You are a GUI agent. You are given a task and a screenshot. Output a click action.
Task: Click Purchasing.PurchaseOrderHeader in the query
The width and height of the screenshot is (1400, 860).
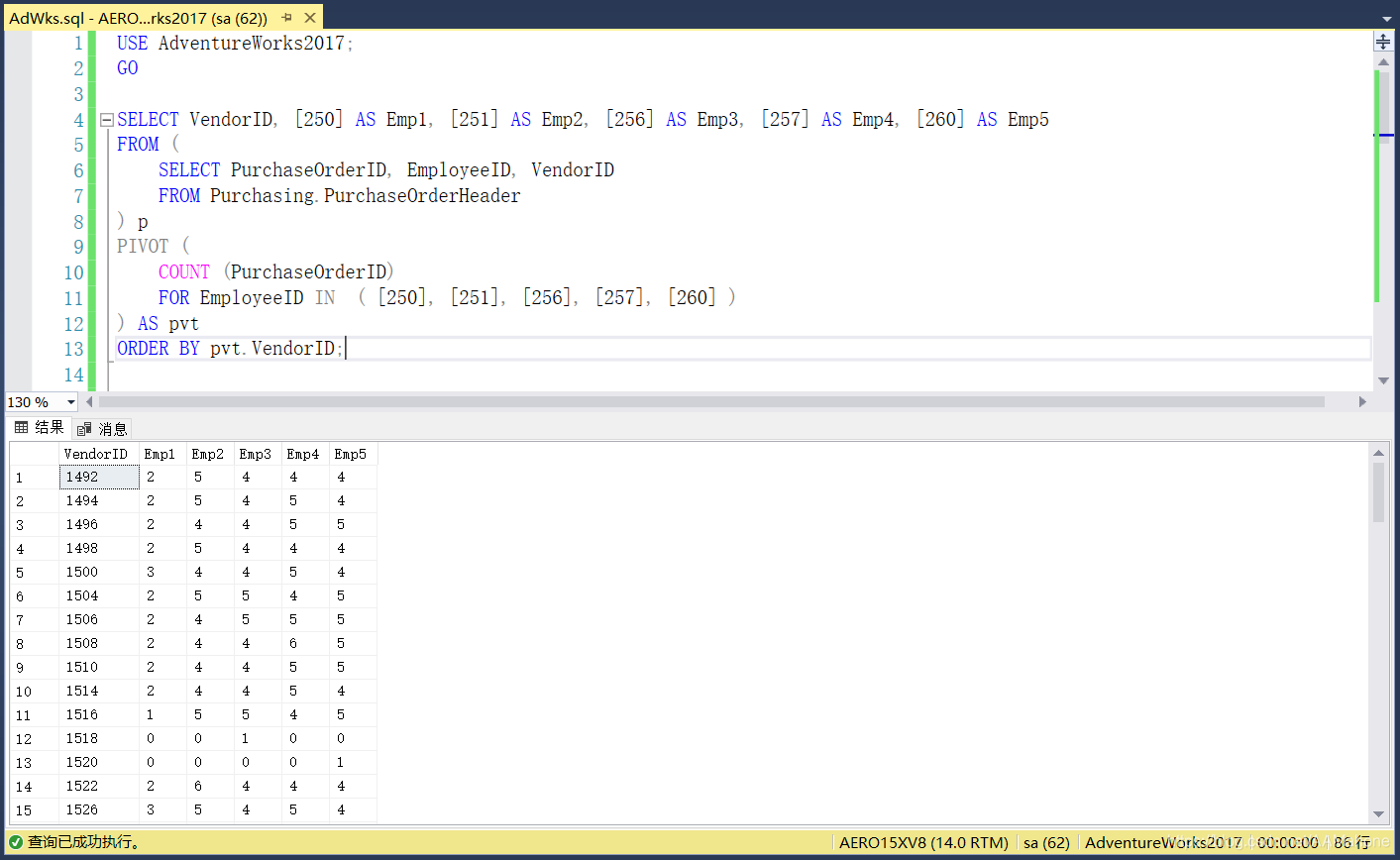point(365,196)
